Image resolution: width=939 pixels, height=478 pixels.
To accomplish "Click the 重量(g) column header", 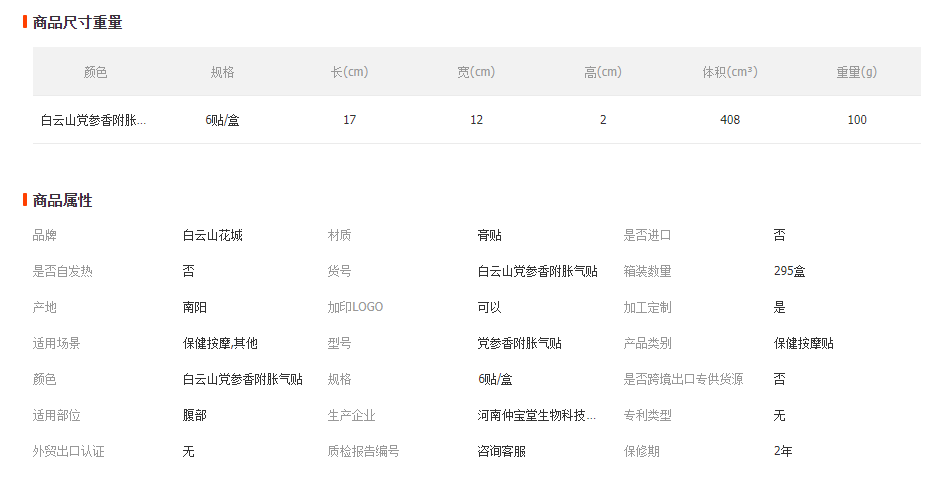I will [x=856, y=72].
